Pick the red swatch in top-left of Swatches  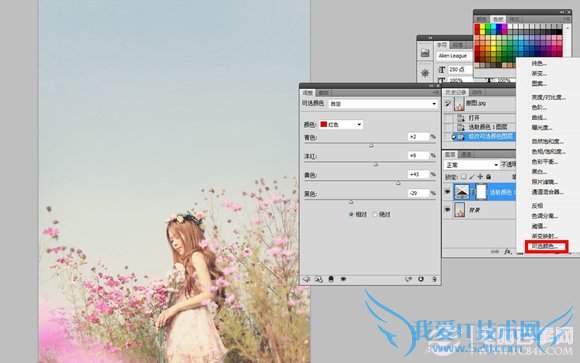point(477,27)
